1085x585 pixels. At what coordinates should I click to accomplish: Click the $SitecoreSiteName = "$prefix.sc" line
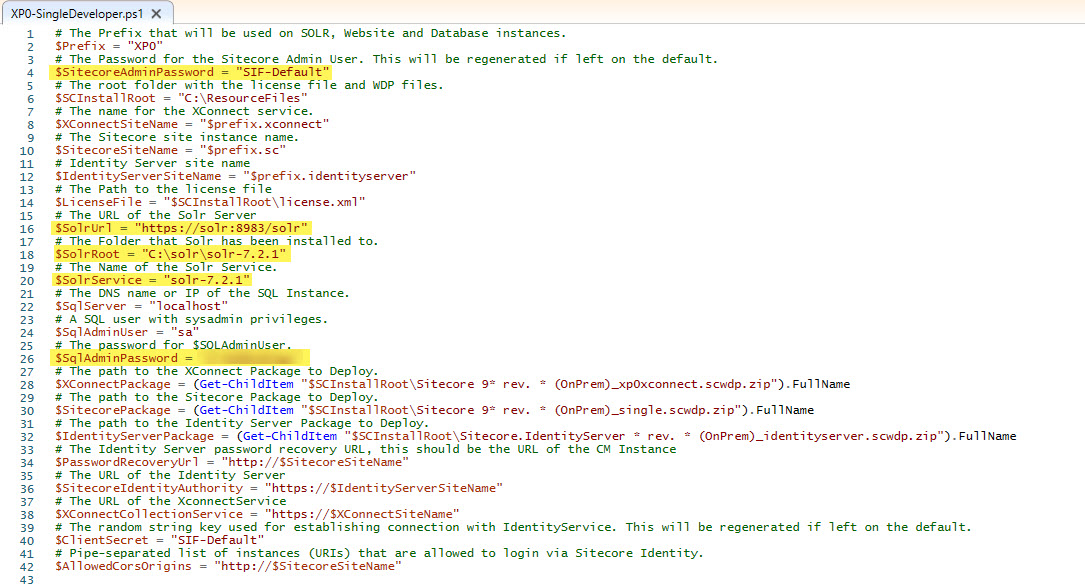coord(170,150)
